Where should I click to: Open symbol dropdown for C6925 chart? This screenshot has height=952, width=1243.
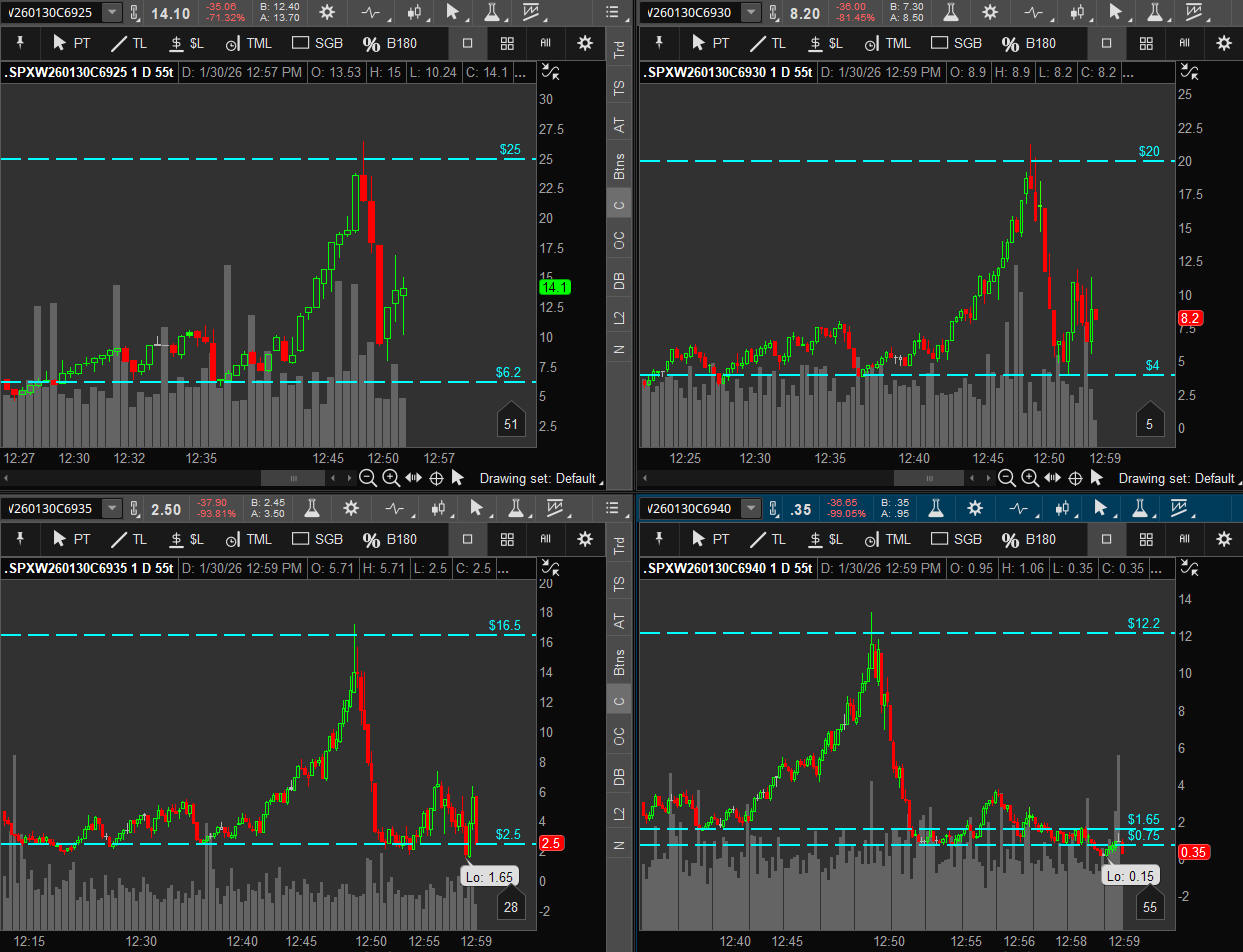pos(112,13)
